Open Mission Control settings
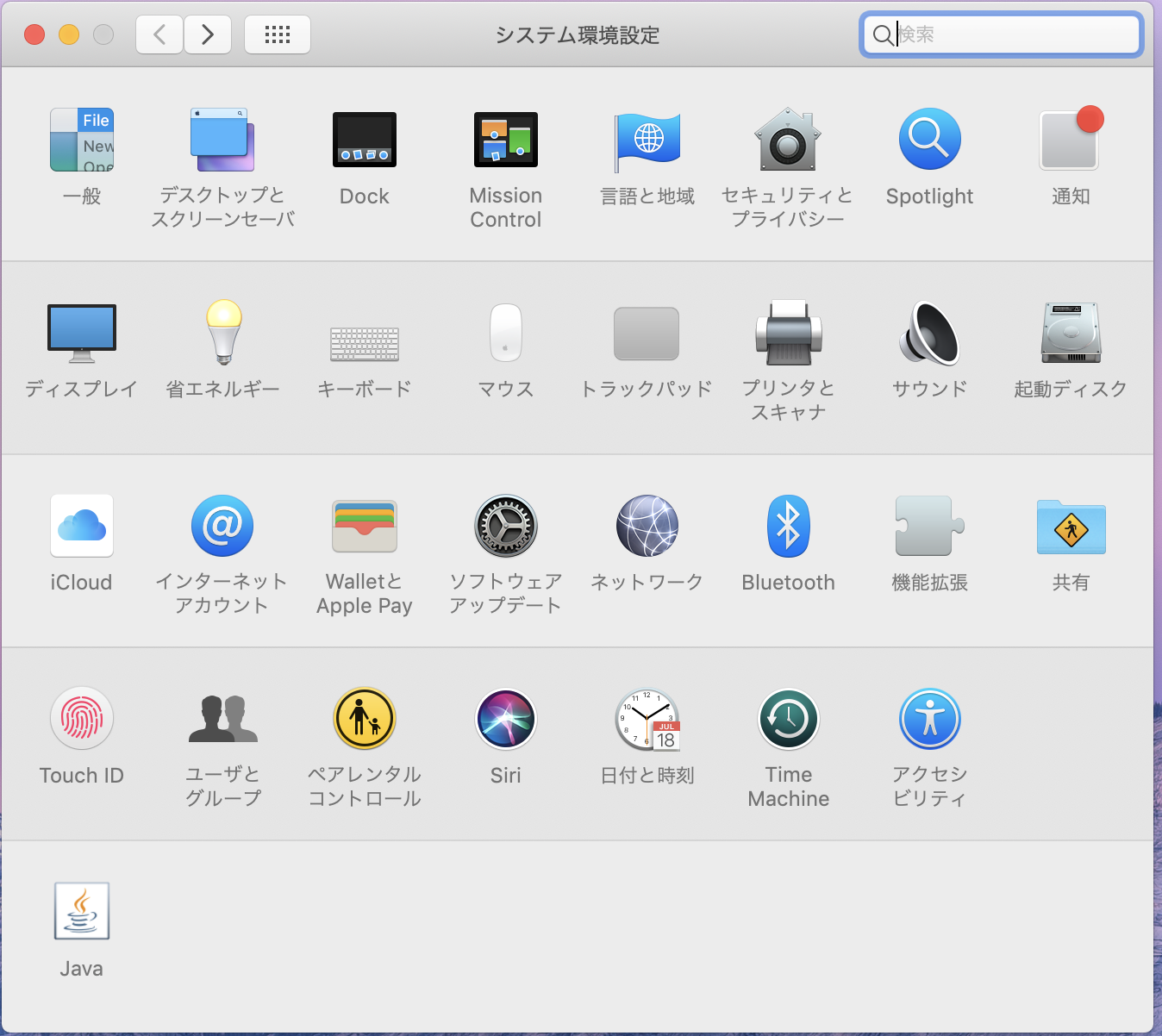The height and width of the screenshot is (1036, 1162). pyautogui.click(x=505, y=139)
